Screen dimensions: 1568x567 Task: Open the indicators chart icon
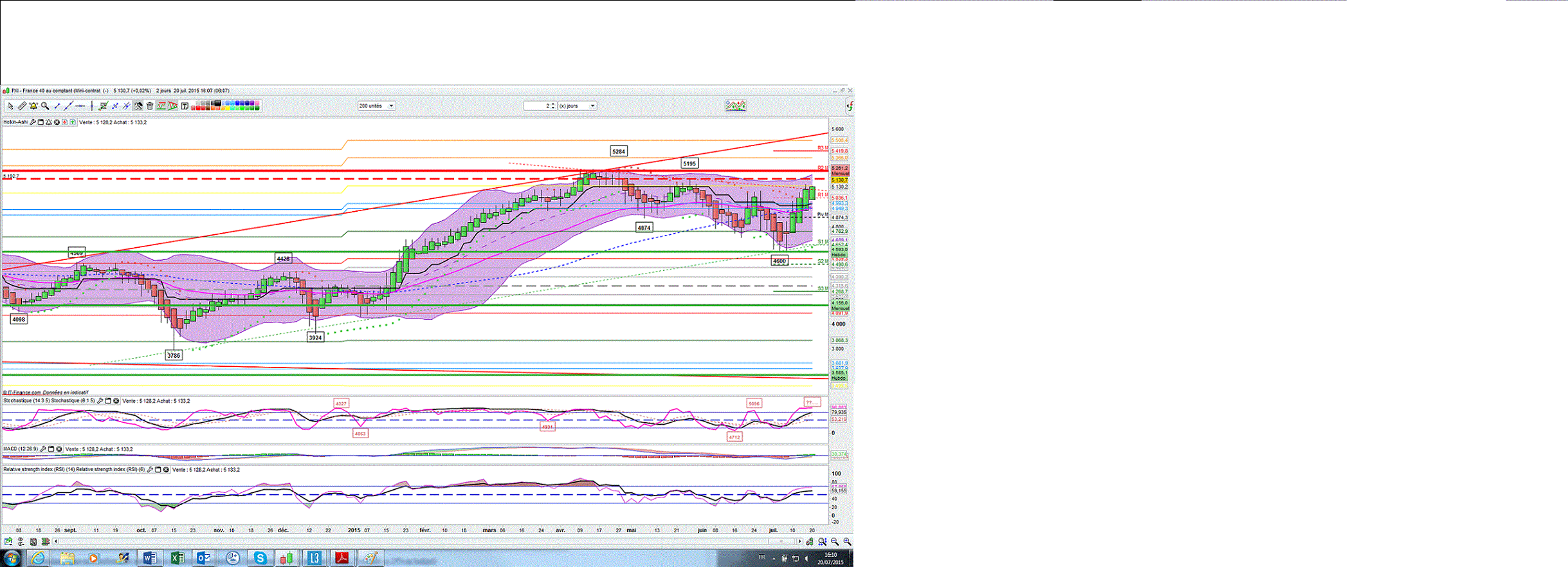[736, 106]
